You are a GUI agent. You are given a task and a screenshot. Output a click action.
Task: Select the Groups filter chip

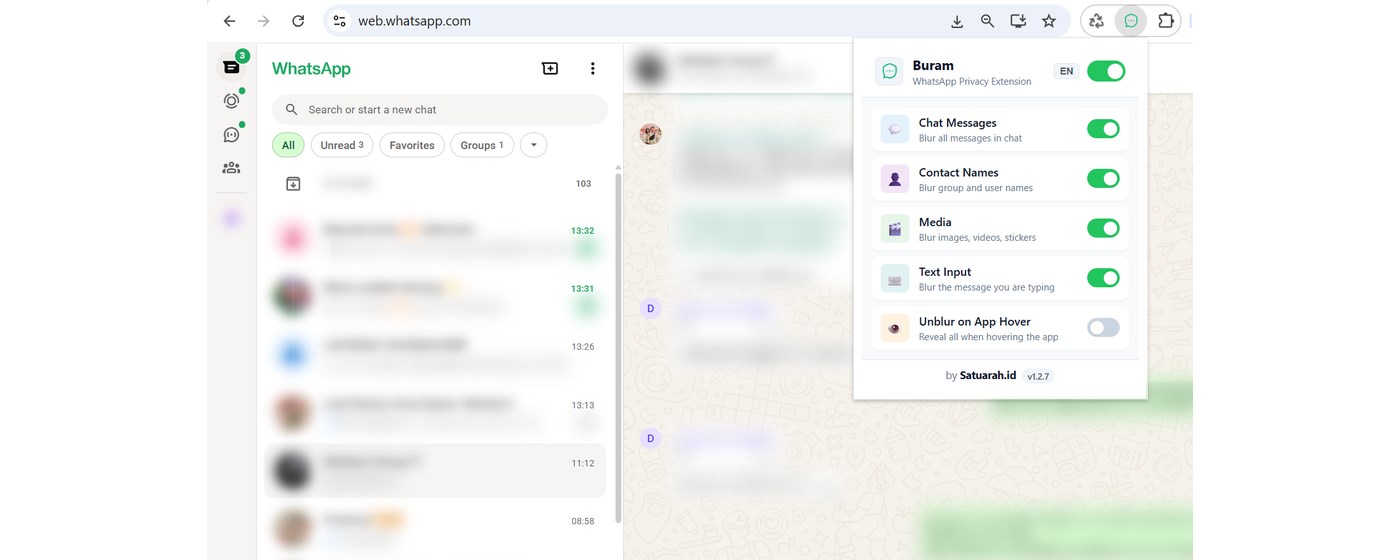482,145
